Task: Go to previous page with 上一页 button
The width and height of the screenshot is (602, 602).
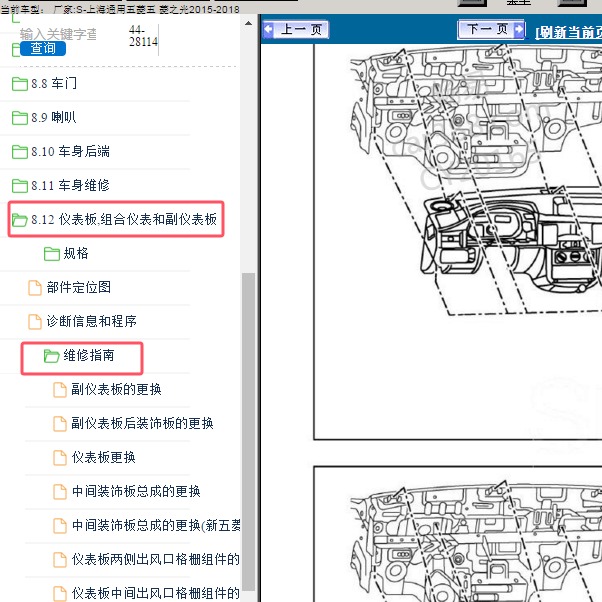Action: [x=295, y=30]
